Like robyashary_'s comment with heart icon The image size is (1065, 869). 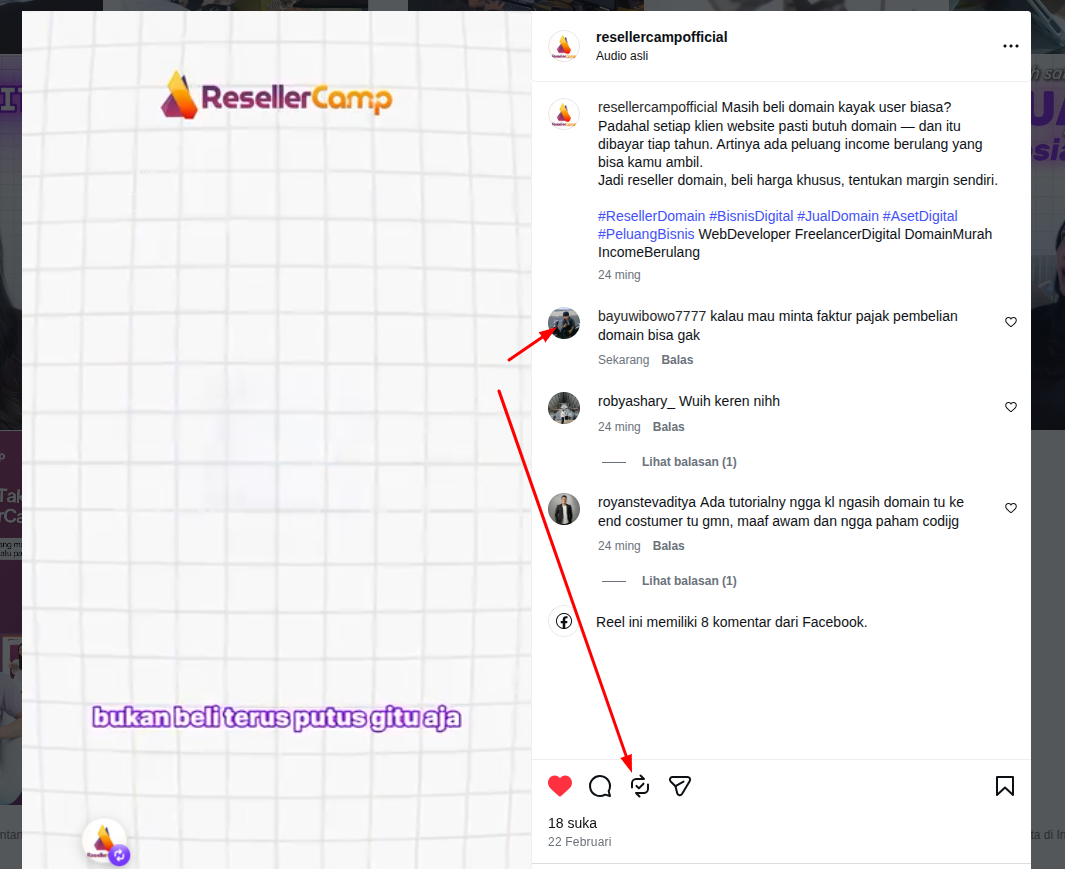point(1011,407)
